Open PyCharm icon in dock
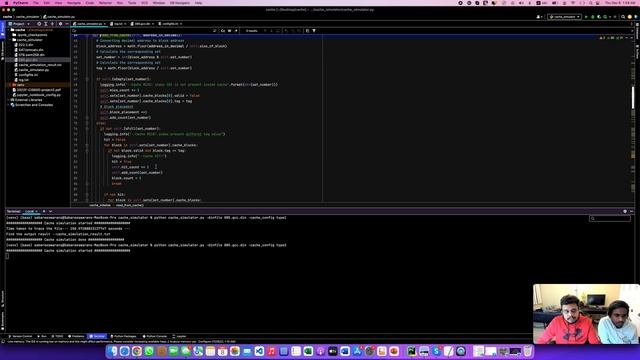 pos(411,351)
